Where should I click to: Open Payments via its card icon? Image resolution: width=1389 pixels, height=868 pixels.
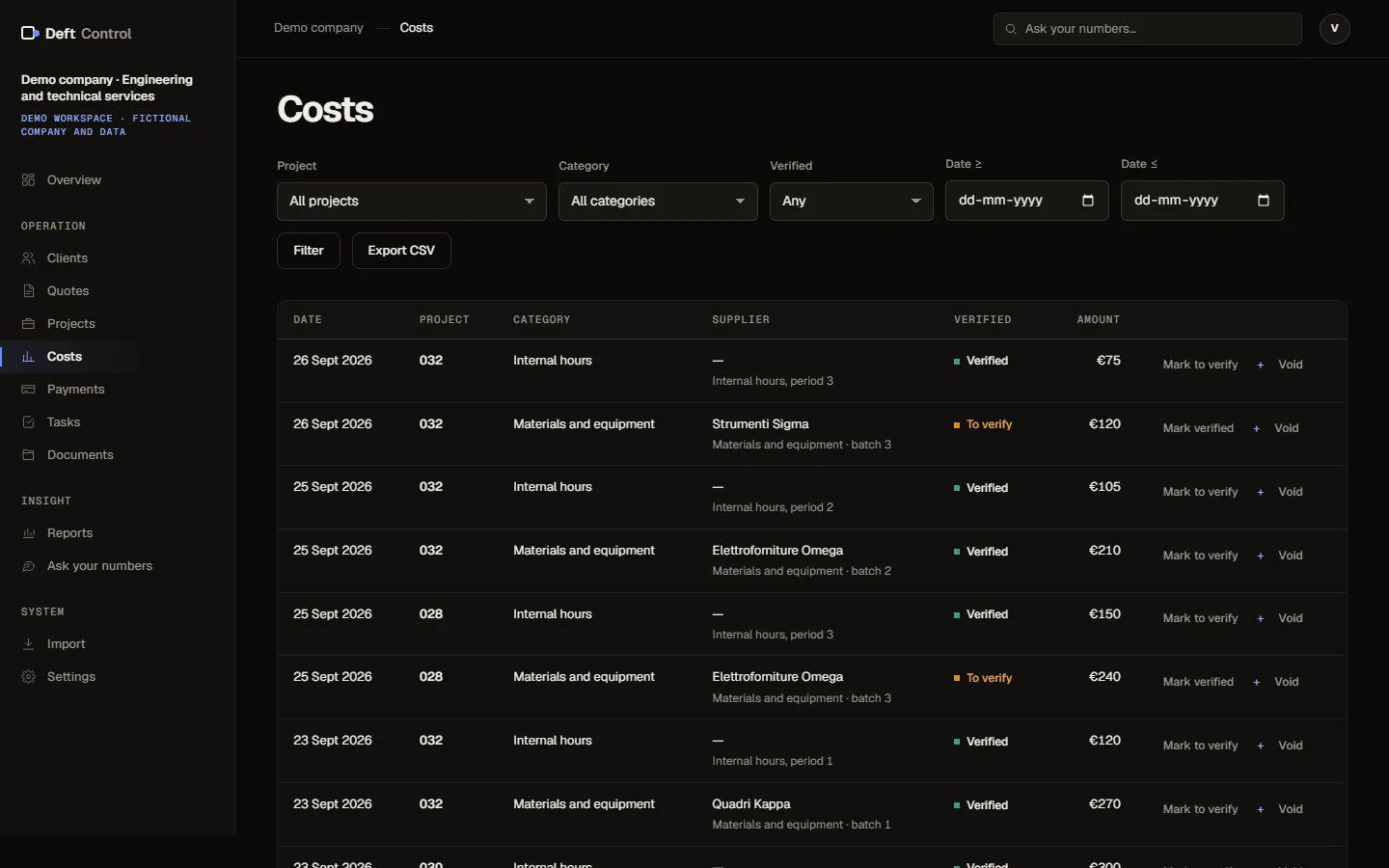pyautogui.click(x=28, y=390)
